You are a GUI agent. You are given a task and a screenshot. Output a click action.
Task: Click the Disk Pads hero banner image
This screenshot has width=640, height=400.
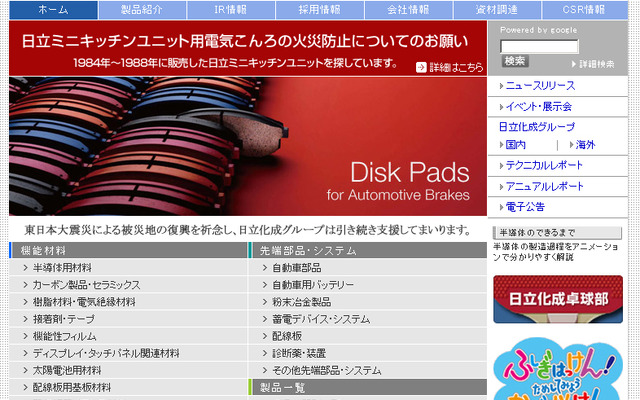pos(248,146)
